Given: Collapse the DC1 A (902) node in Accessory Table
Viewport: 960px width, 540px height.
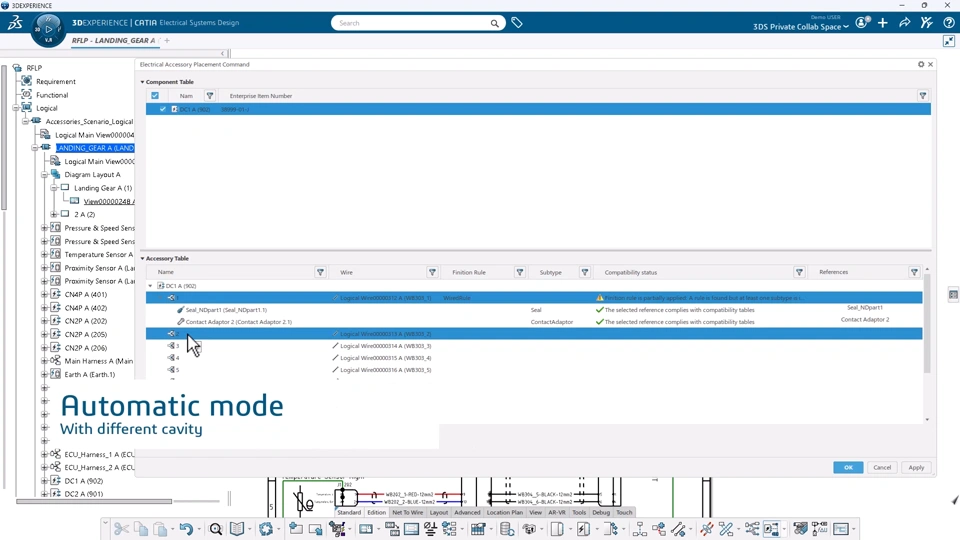Looking at the screenshot, I should point(151,286).
